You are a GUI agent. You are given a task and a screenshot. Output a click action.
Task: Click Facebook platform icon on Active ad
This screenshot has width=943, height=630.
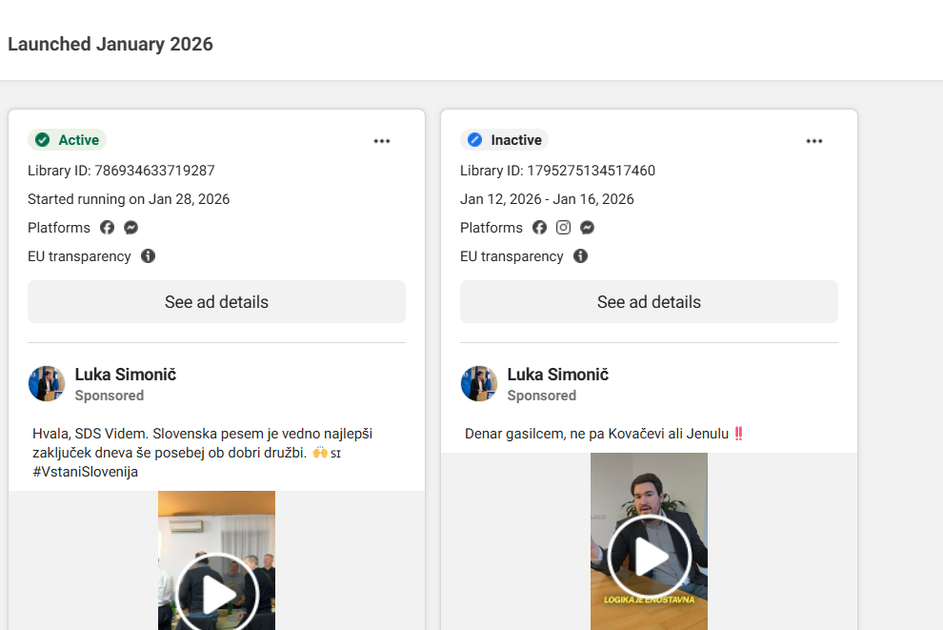(x=107, y=228)
